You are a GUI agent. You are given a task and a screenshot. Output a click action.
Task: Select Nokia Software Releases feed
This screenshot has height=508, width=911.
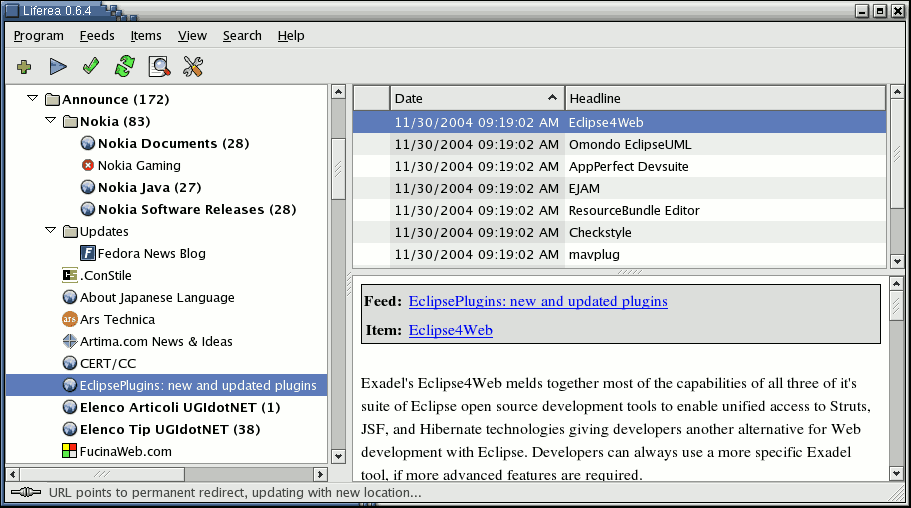point(197,209)
